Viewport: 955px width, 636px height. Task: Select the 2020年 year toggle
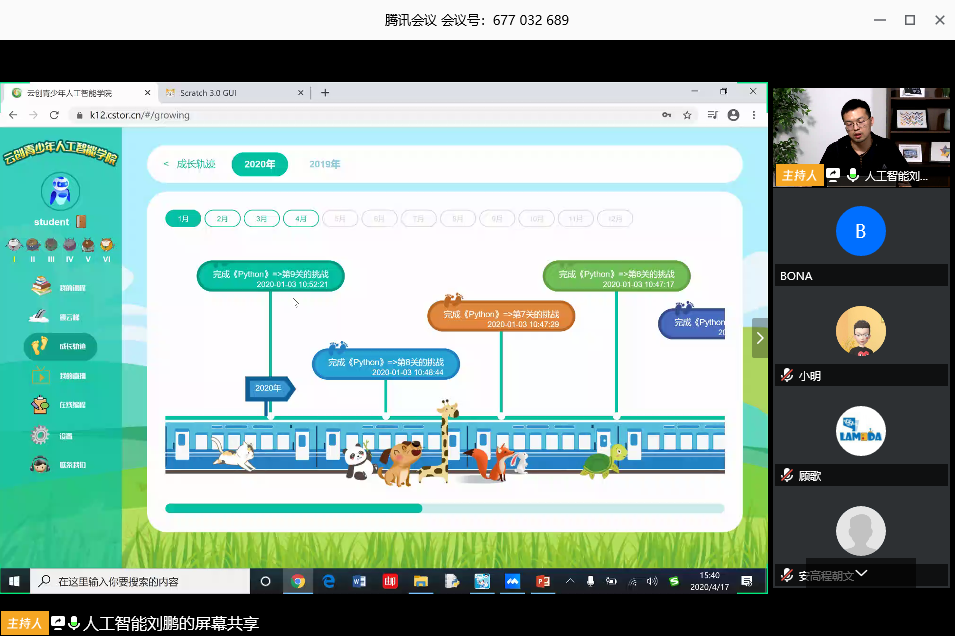[259, 165]
